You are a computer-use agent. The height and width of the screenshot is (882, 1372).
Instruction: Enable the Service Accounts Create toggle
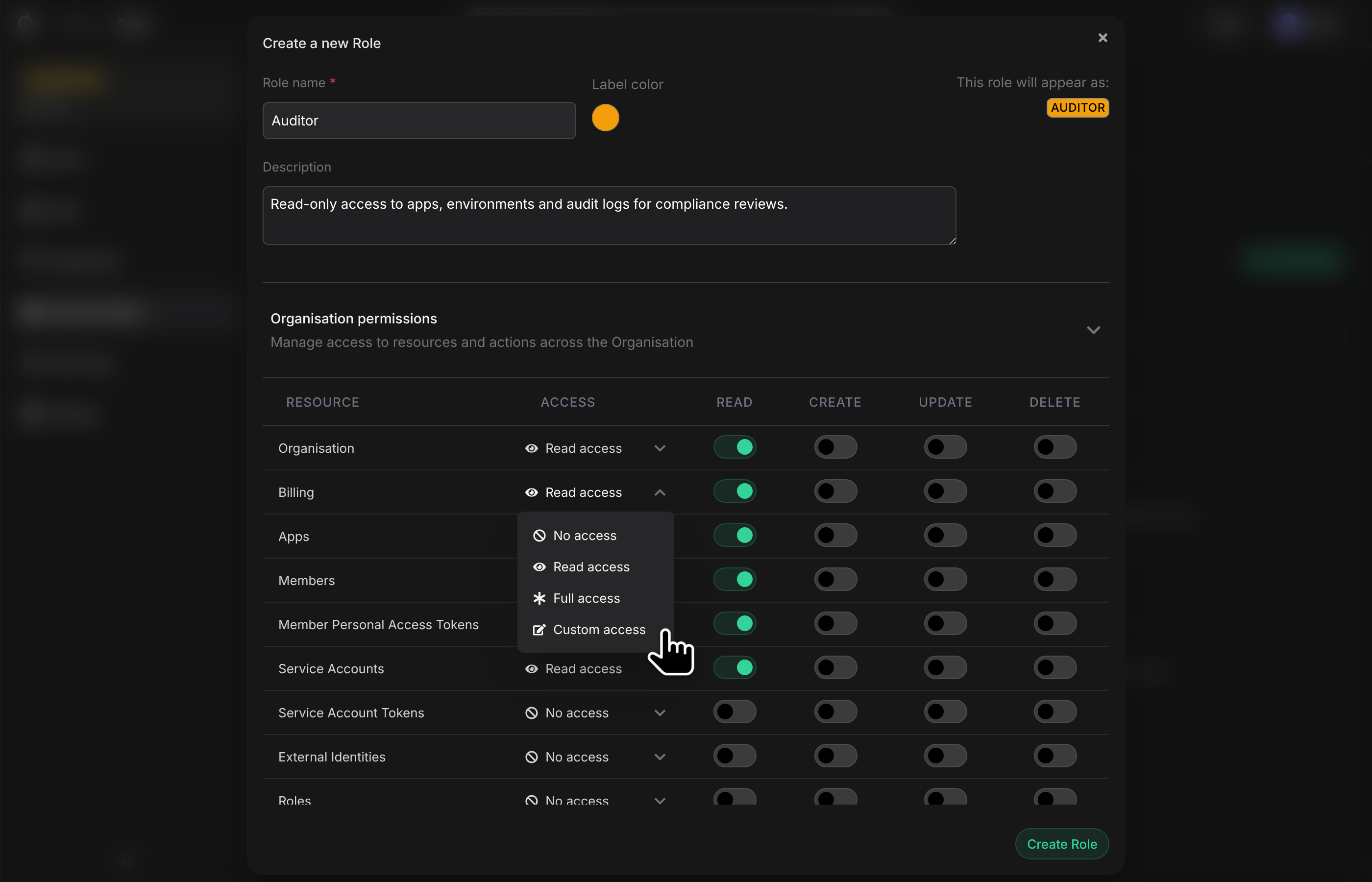click(x=835, y=667)
